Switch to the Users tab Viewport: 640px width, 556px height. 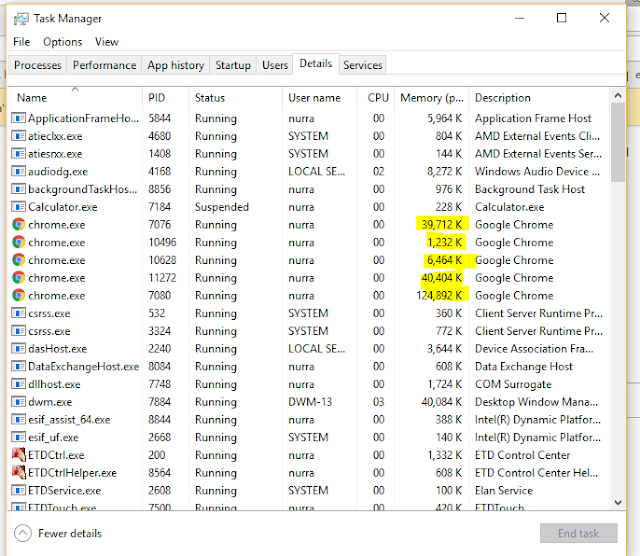[275, 65]
